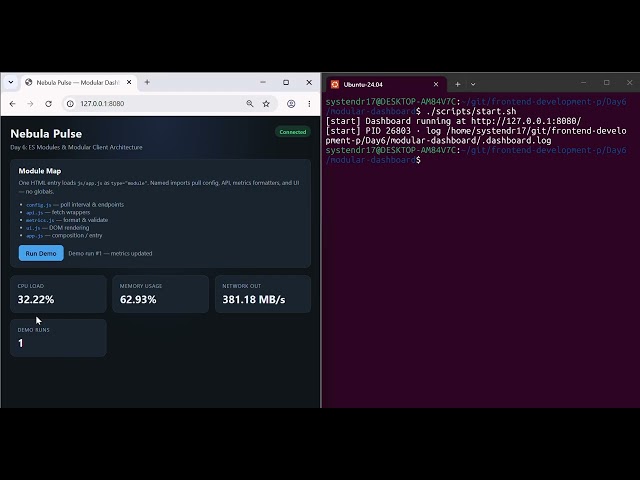Maximize the terminal window
The width and height of the screenshot is (640, 480).
[x=607, y=82]
